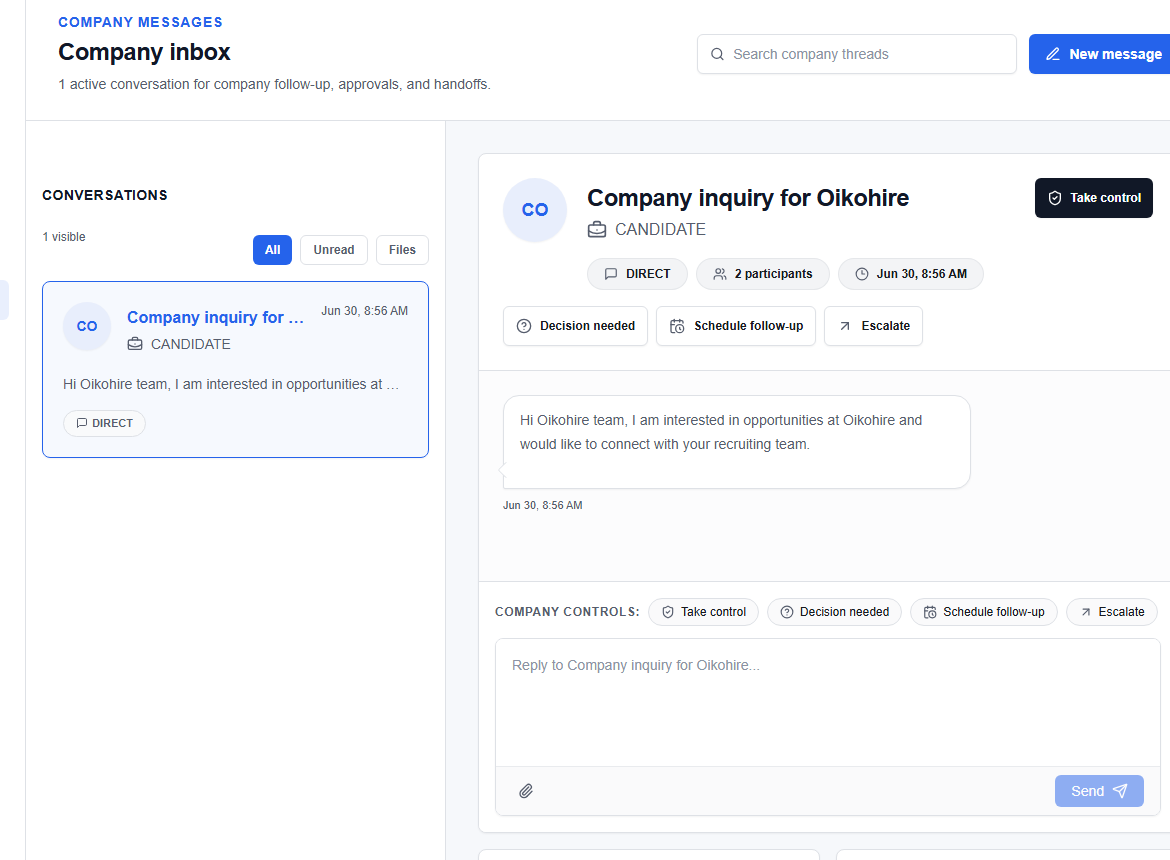Click the speech-bubble icon in header DIRECT chip

610,274
